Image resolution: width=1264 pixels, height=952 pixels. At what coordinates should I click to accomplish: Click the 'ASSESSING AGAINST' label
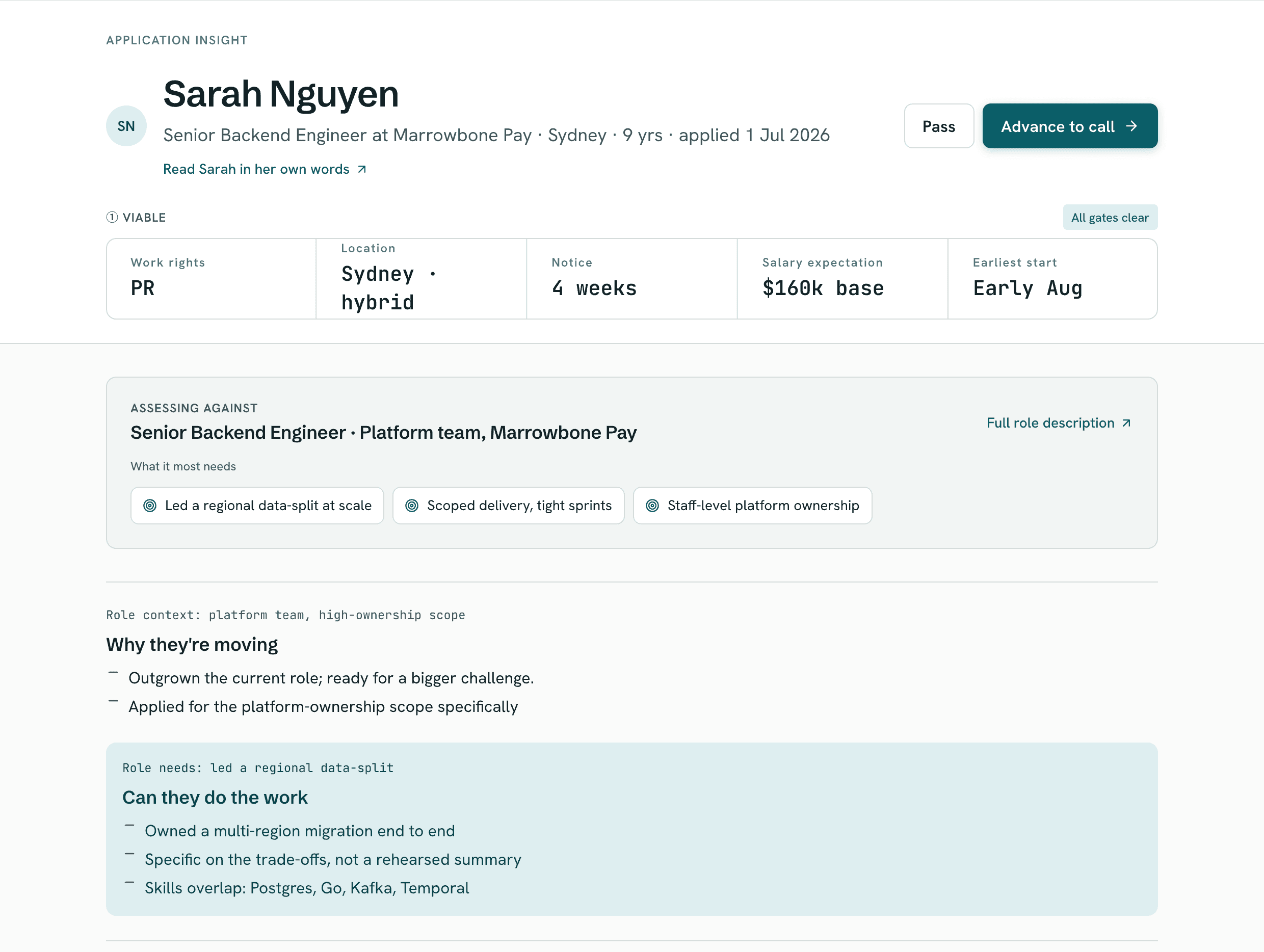coord(194,408)
